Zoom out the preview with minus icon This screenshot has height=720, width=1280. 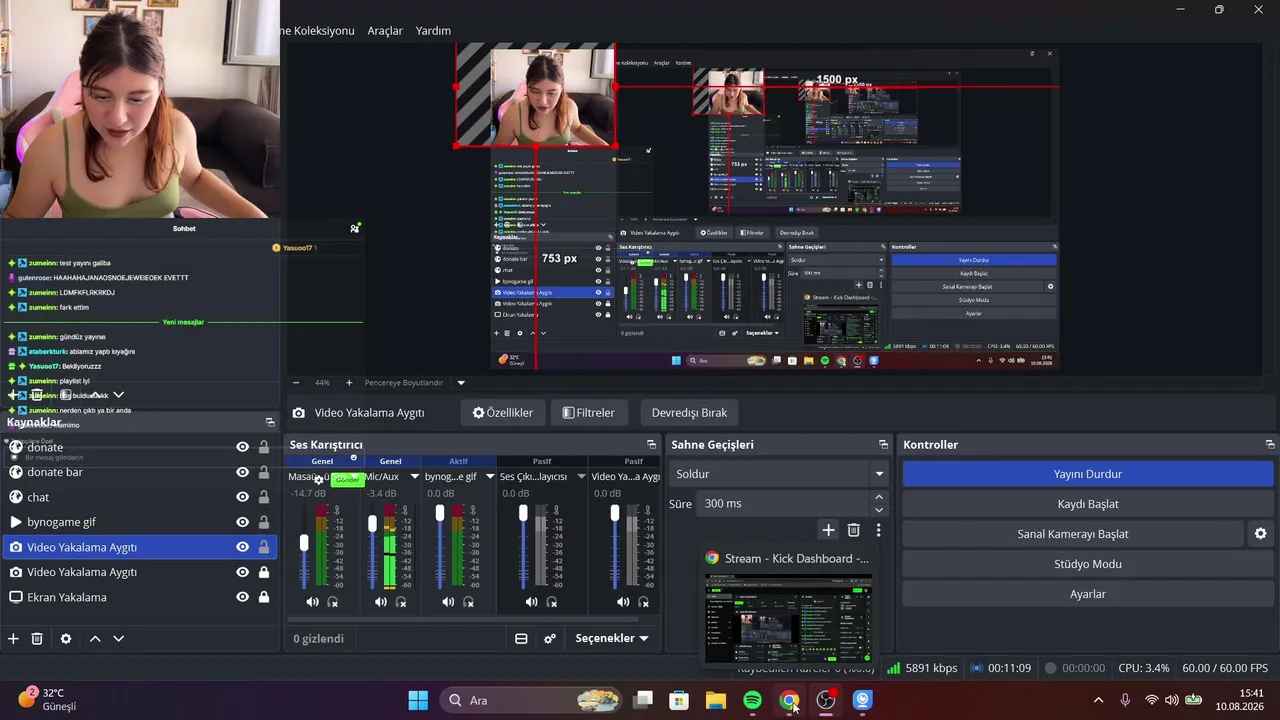pyautogui.click(x=296, y=383)
